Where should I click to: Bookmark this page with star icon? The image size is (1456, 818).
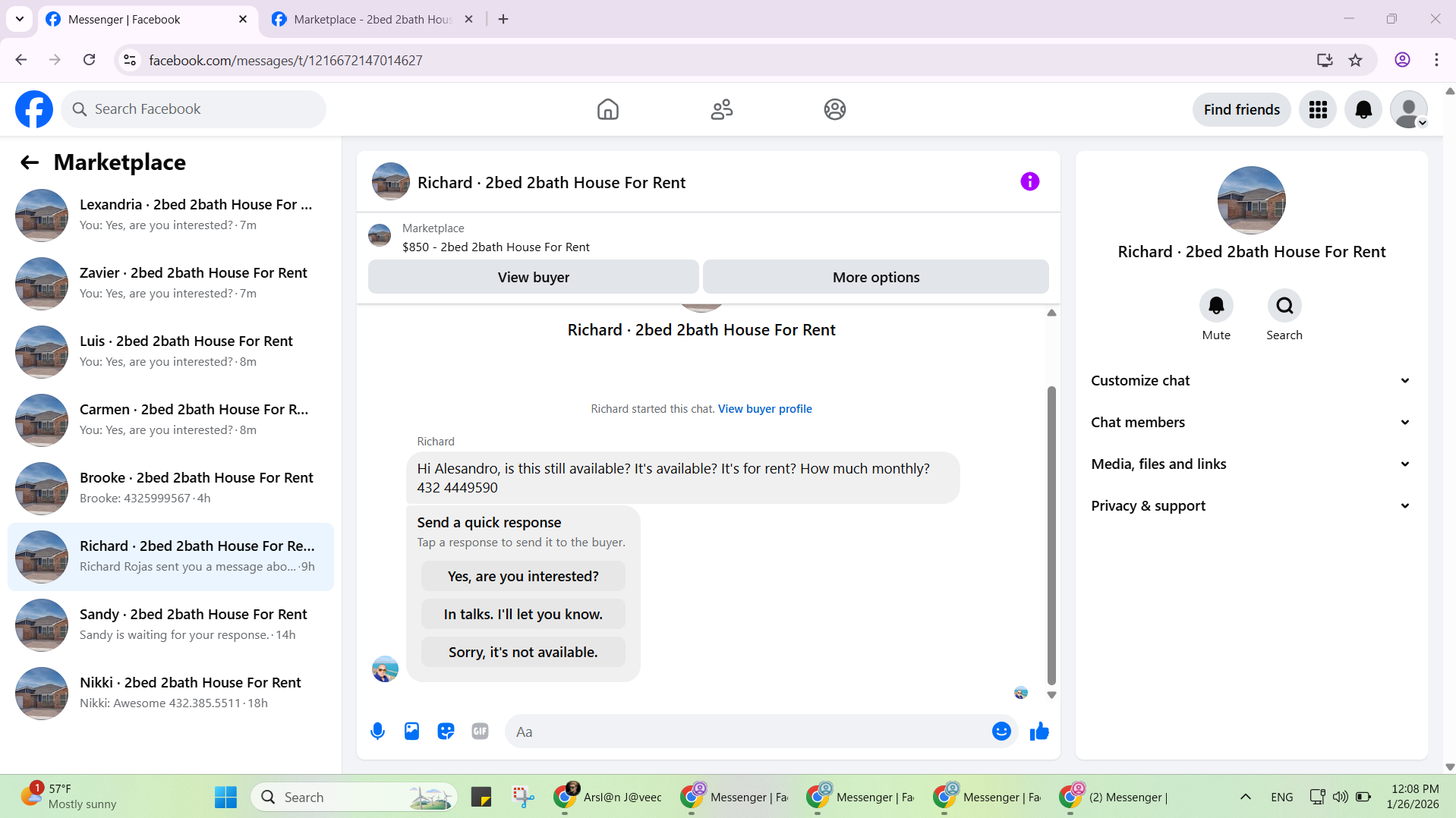point(1355,60)
